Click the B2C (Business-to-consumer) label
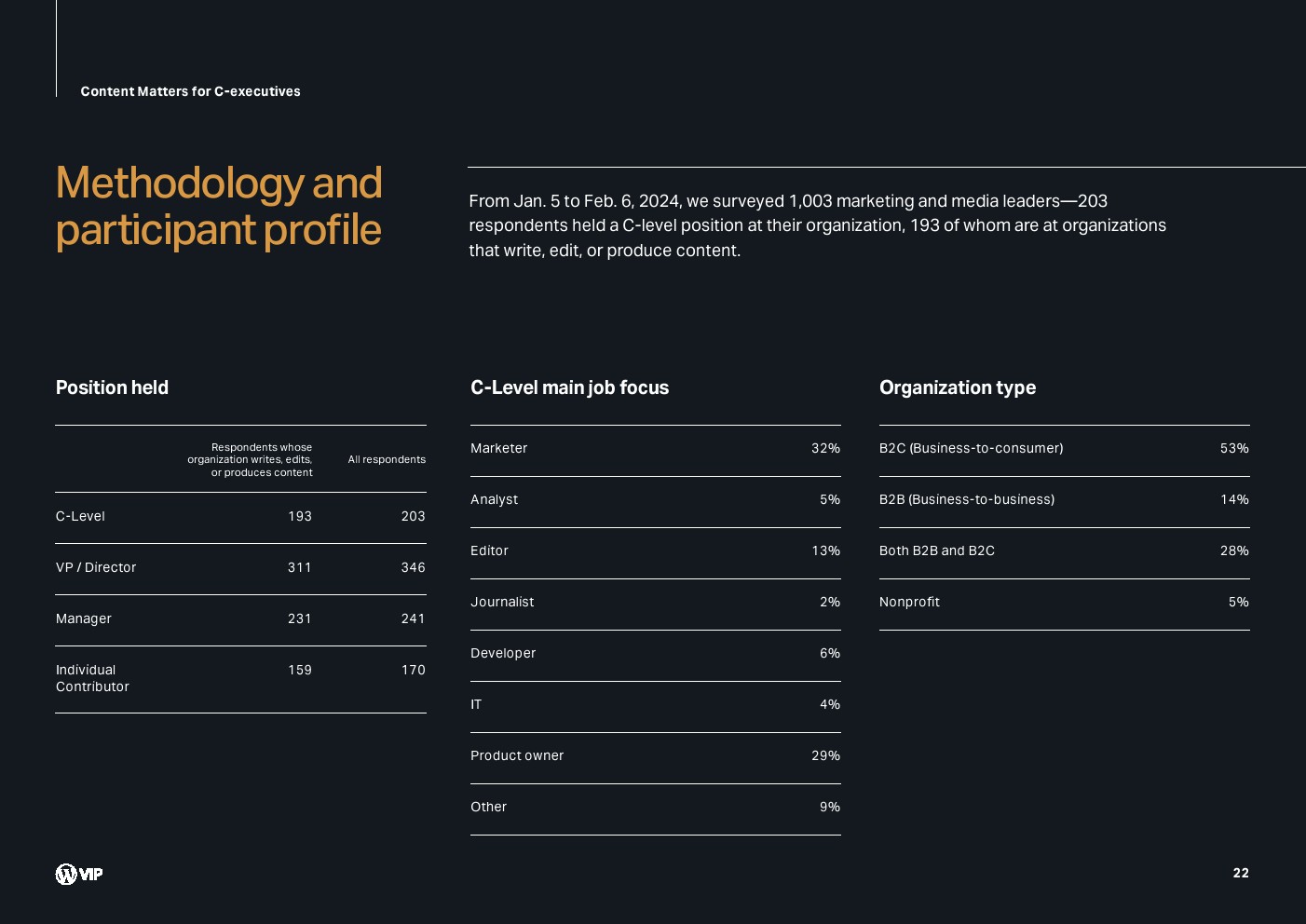 (x=971, y=448)
